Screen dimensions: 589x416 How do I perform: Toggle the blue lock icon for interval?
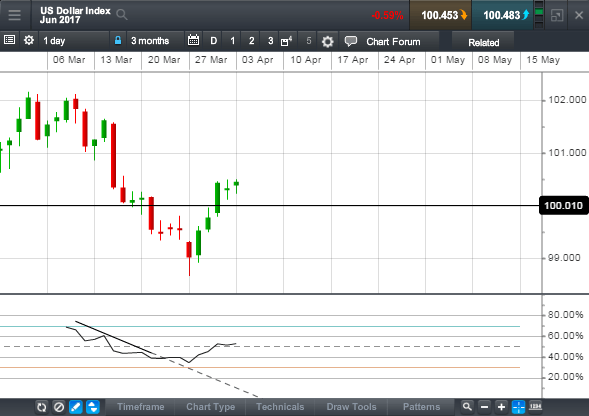click(x=118, y=41)
